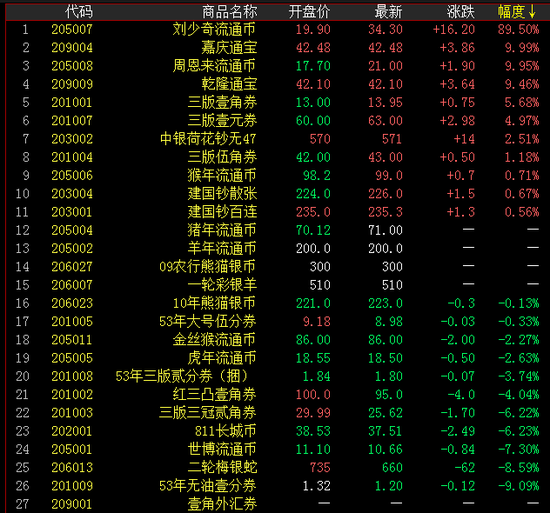Select the 53年无油壹分券 item

tap(208, 486)
